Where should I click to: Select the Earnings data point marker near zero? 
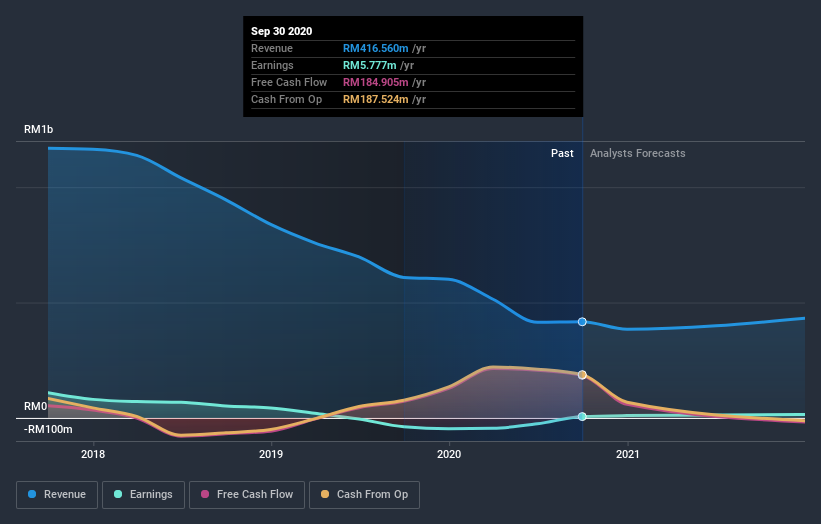click(x=582, y=417)
